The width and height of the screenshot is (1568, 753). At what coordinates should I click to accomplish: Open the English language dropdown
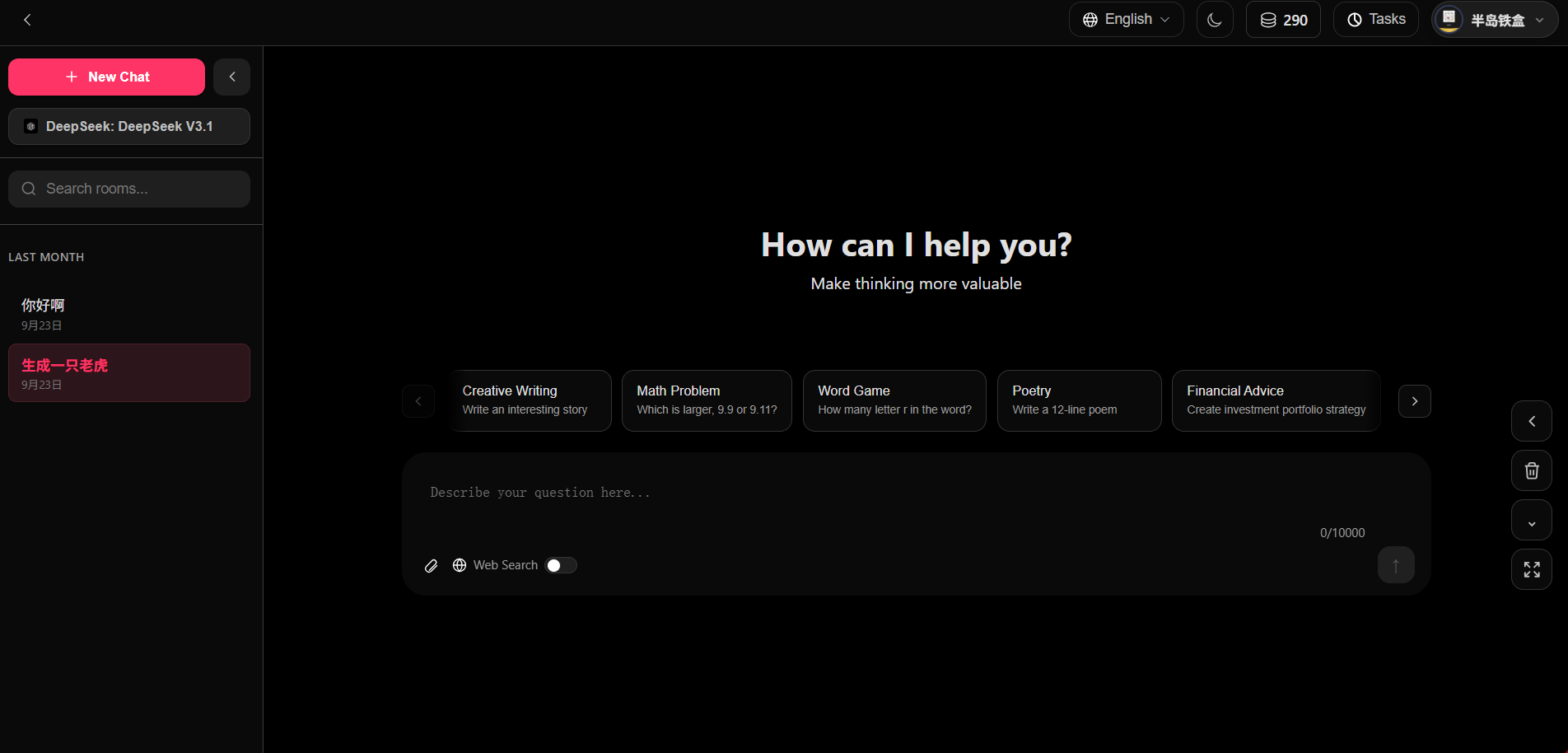[1125, 20]
